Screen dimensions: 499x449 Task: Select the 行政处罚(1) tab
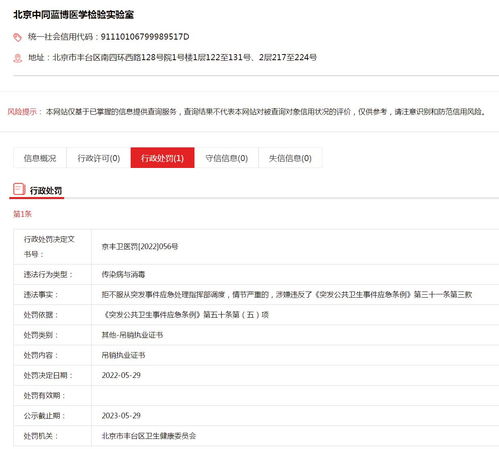coord(162,158)
